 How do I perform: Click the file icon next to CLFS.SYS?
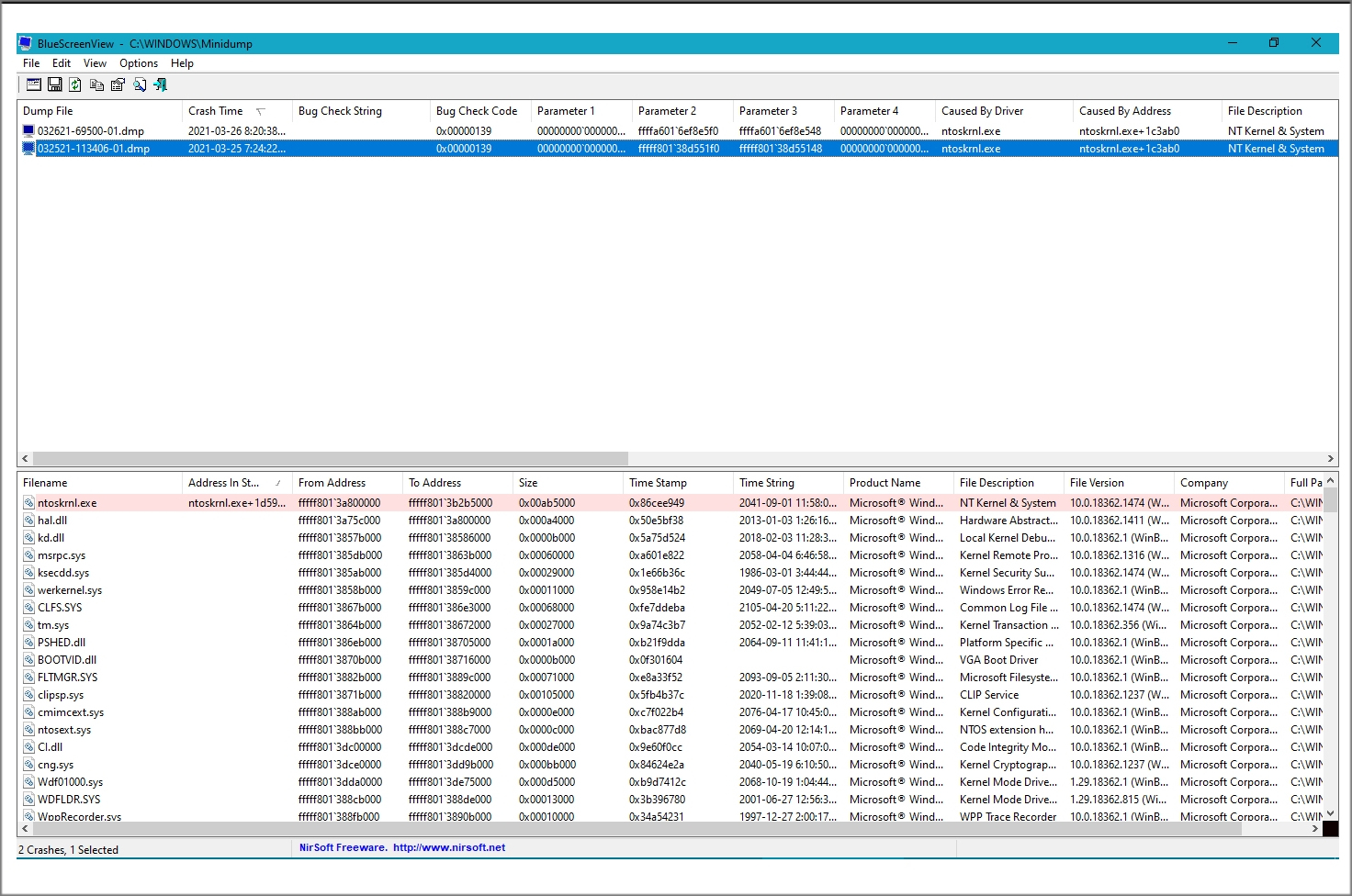[29, 608]
